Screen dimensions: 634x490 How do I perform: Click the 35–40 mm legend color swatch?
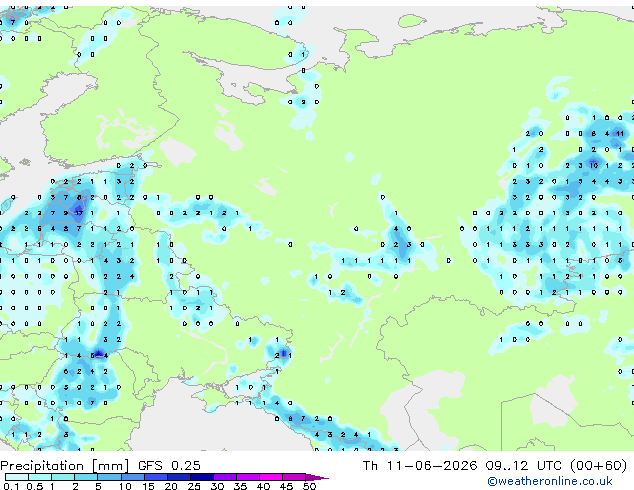(x=247, y=477)
